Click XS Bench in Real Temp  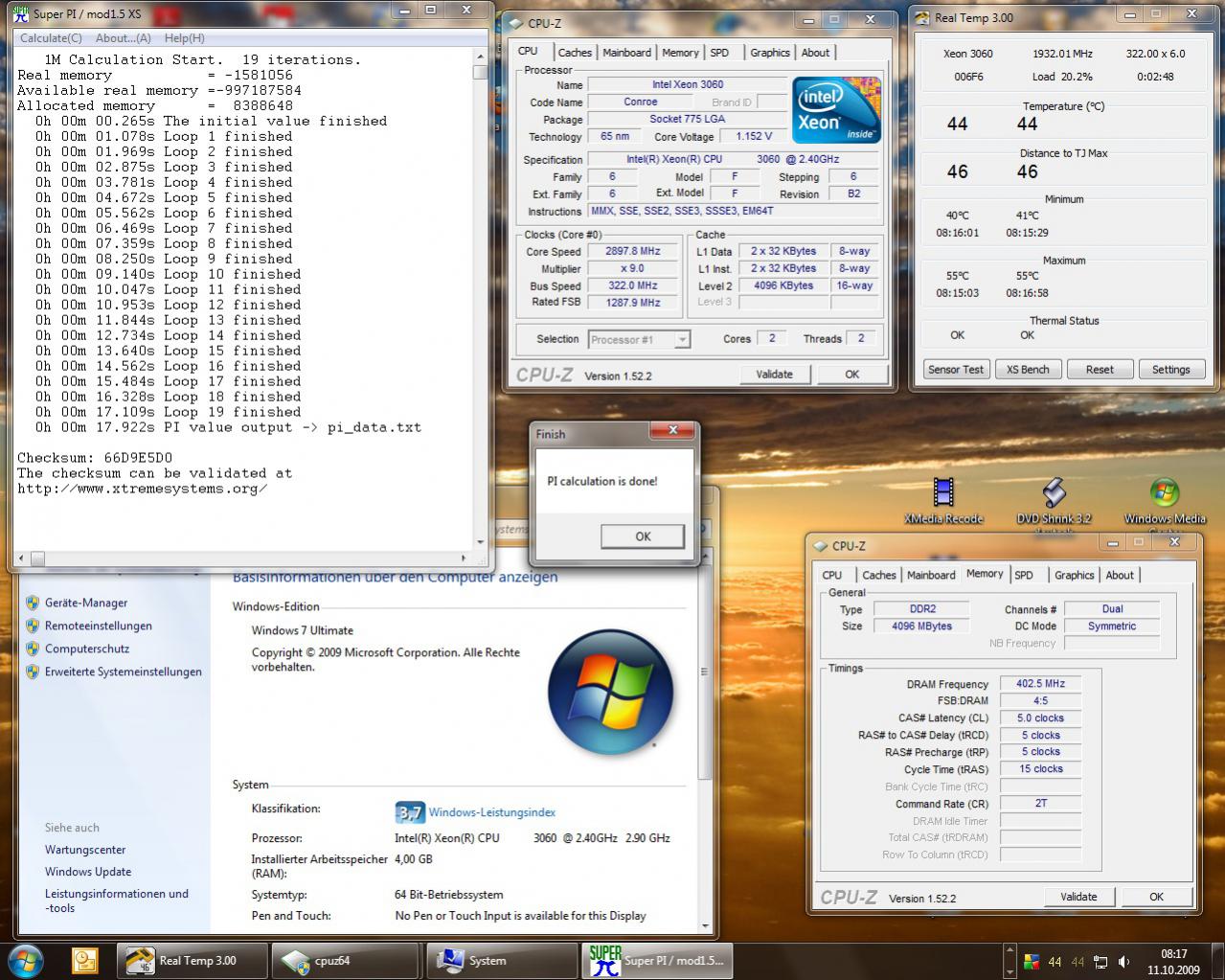[1028, 369]
